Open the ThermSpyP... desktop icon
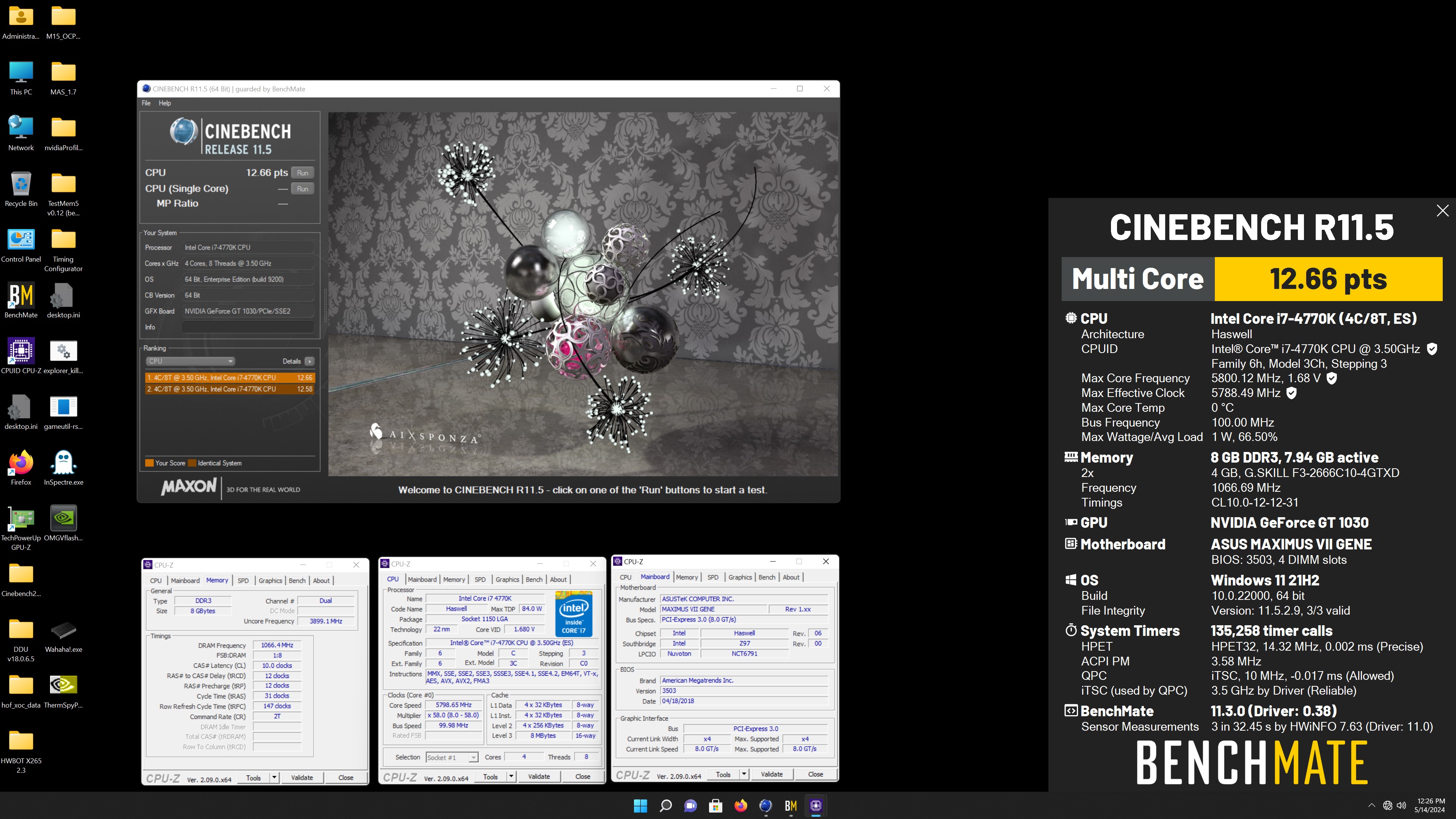 tap(63, 691)
